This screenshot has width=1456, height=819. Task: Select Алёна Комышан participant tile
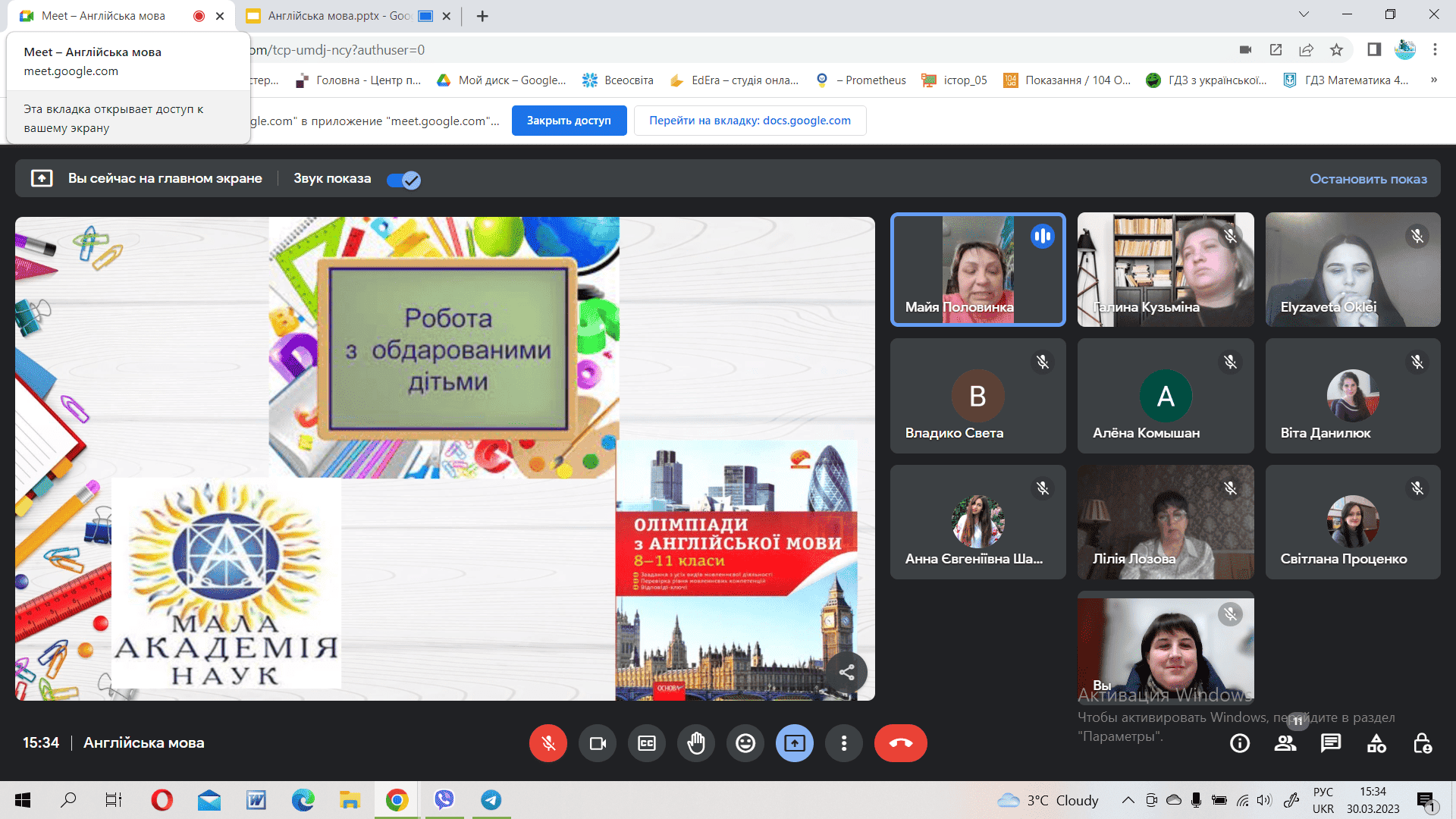pyautogui.click(x=1166, y=396)
